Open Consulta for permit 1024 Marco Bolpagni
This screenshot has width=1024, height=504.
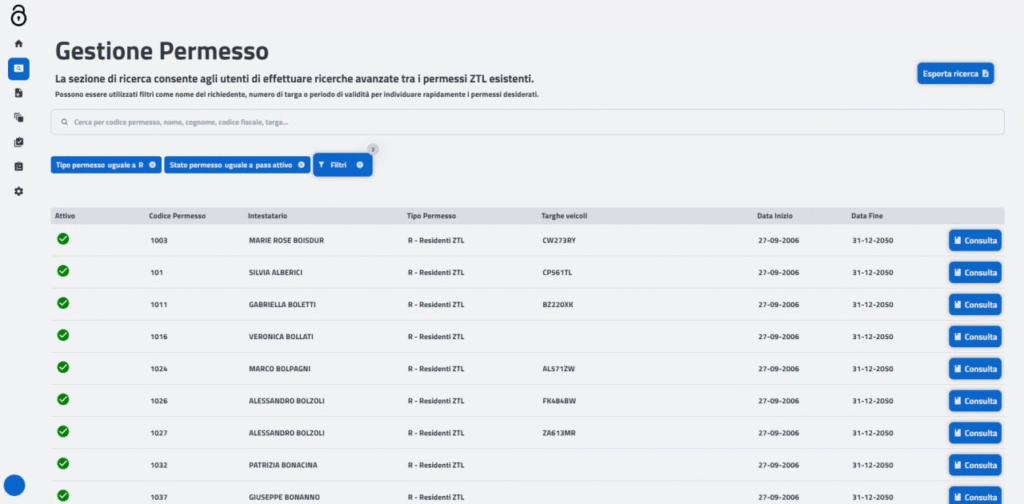(974, 368)
